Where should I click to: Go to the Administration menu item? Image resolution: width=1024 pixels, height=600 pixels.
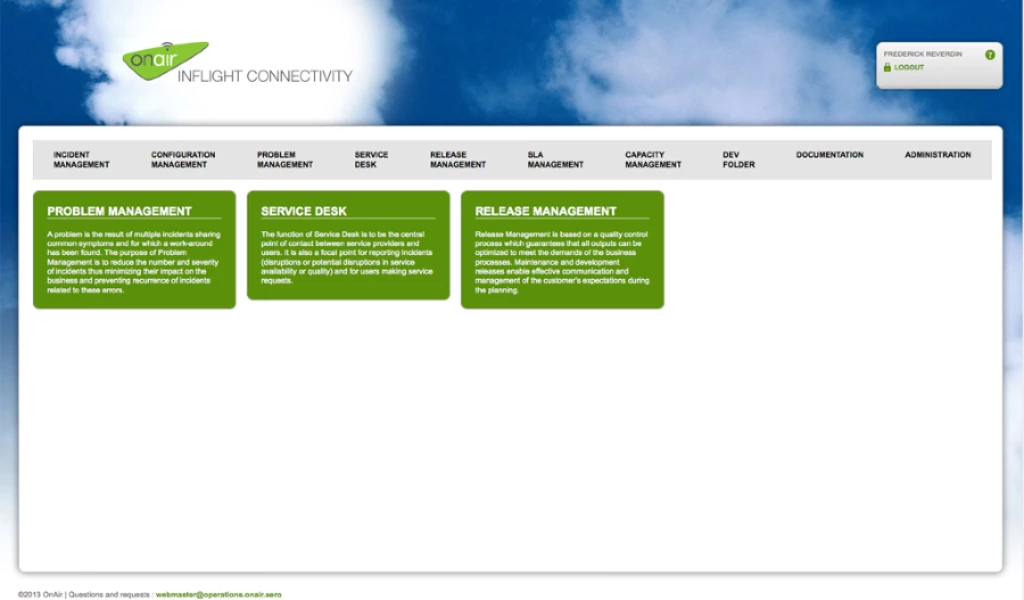click(x=937, y=155)
